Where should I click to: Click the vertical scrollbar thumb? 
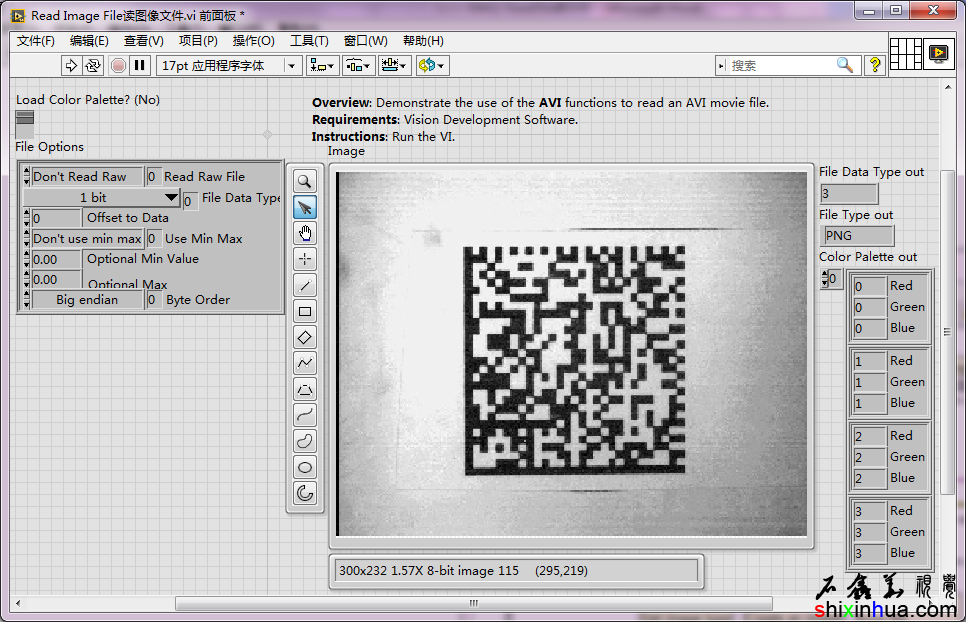click(x=948, y=333)
